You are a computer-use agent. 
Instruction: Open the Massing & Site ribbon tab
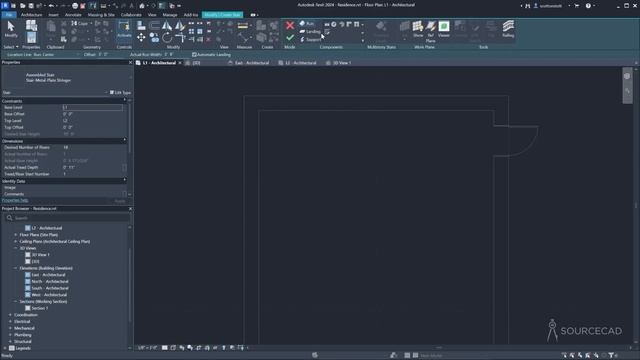click(101, 15)
